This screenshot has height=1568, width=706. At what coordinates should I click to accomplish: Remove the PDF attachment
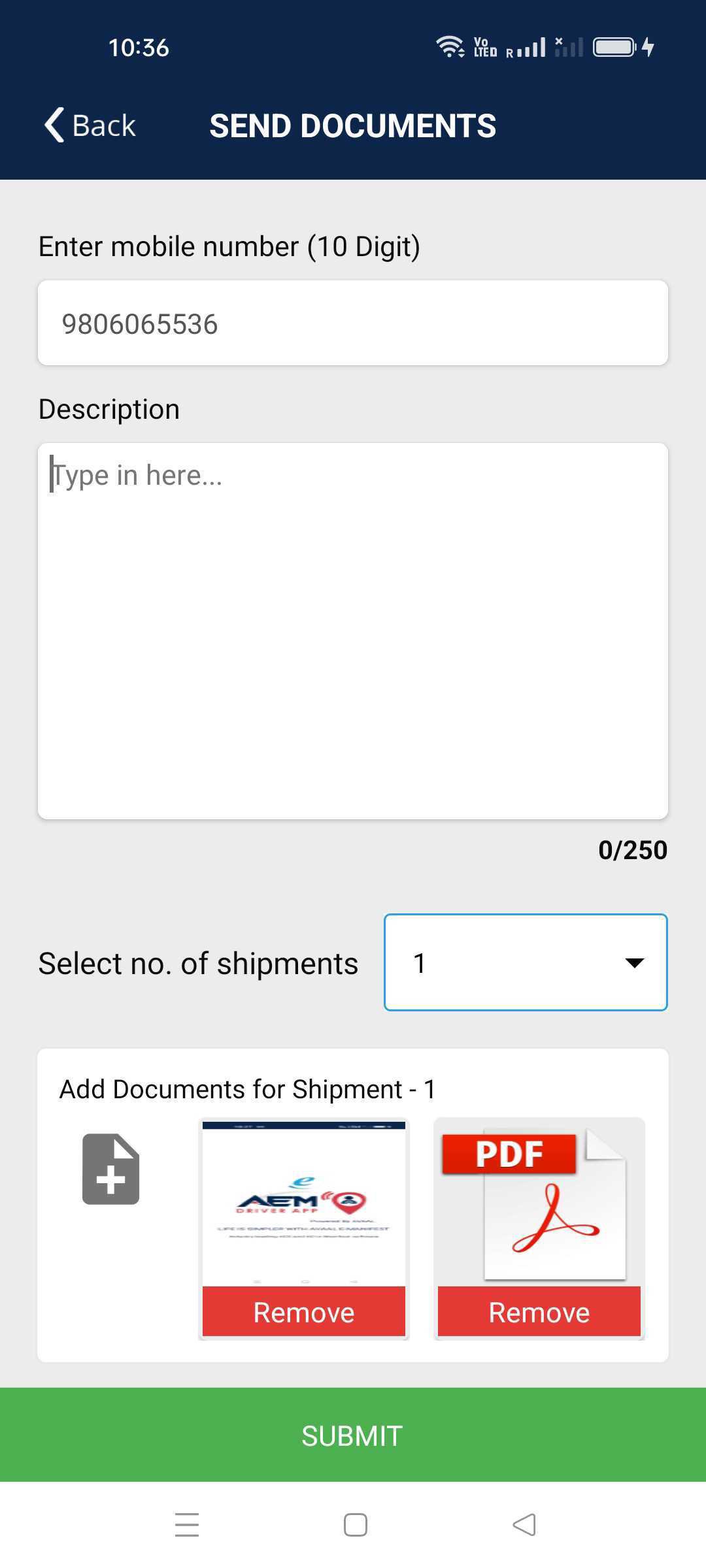pyautogui.click(x=539, y=1312)
